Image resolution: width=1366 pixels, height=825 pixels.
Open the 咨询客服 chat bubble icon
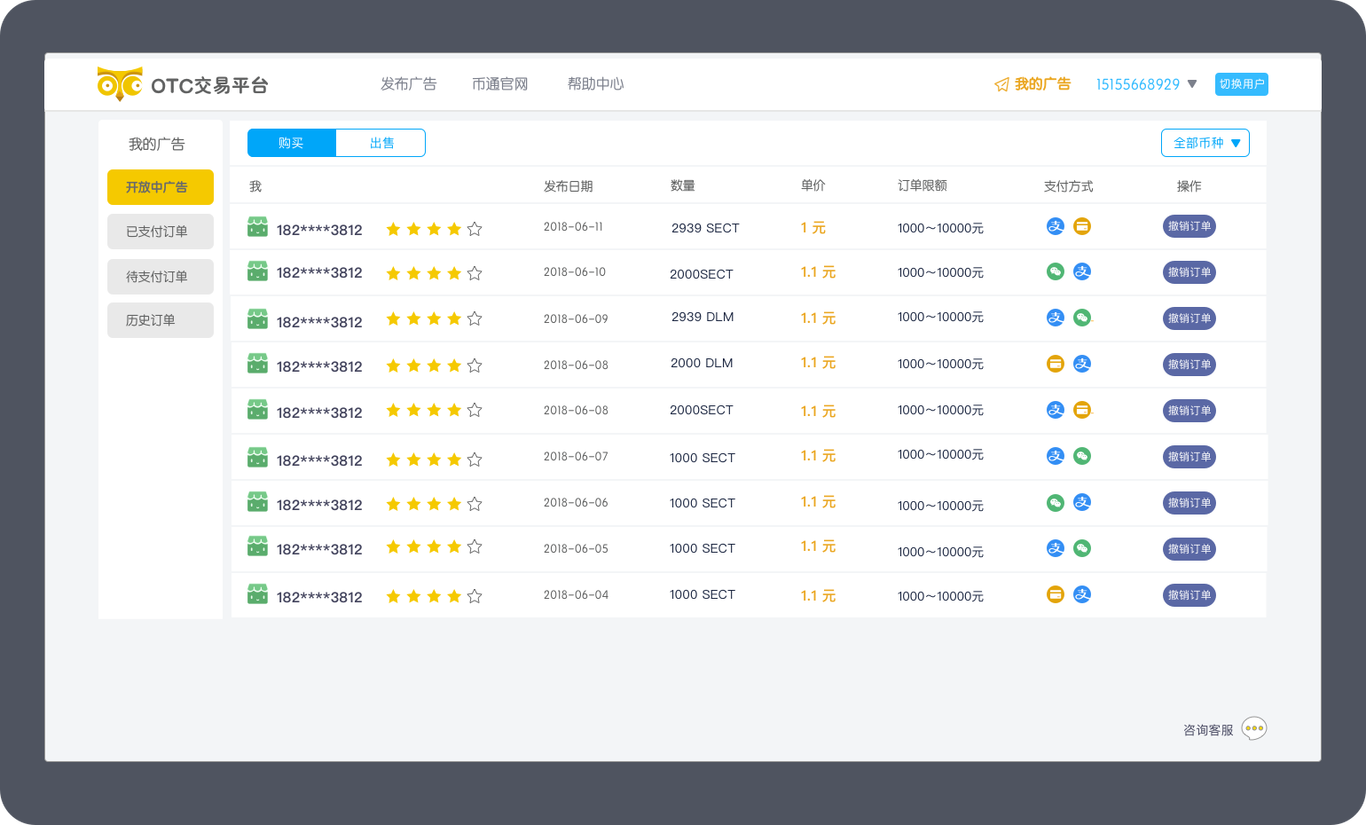click(x=1254, y=728)
